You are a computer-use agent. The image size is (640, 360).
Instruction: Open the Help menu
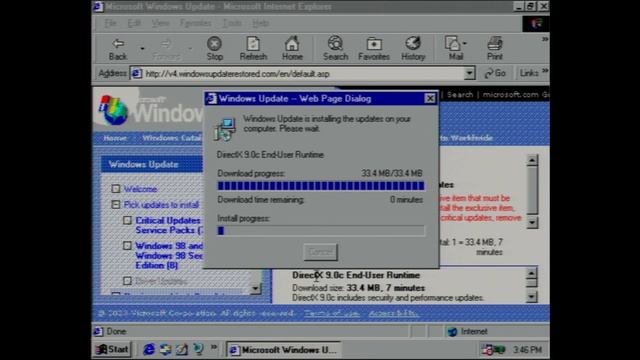(x=260, y=23)
